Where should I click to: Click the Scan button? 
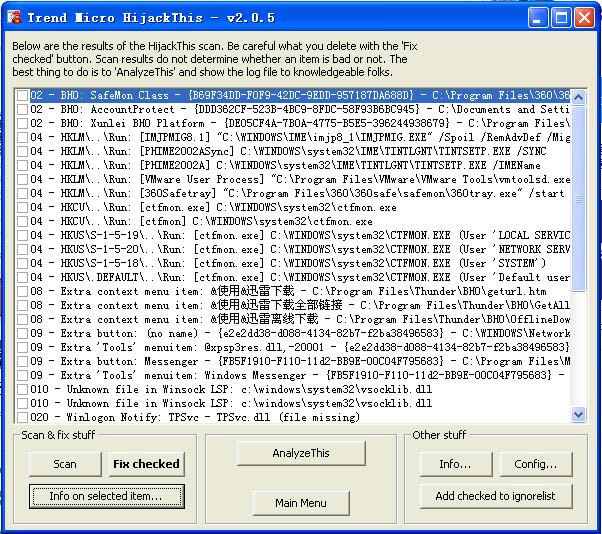coord(65,464)
